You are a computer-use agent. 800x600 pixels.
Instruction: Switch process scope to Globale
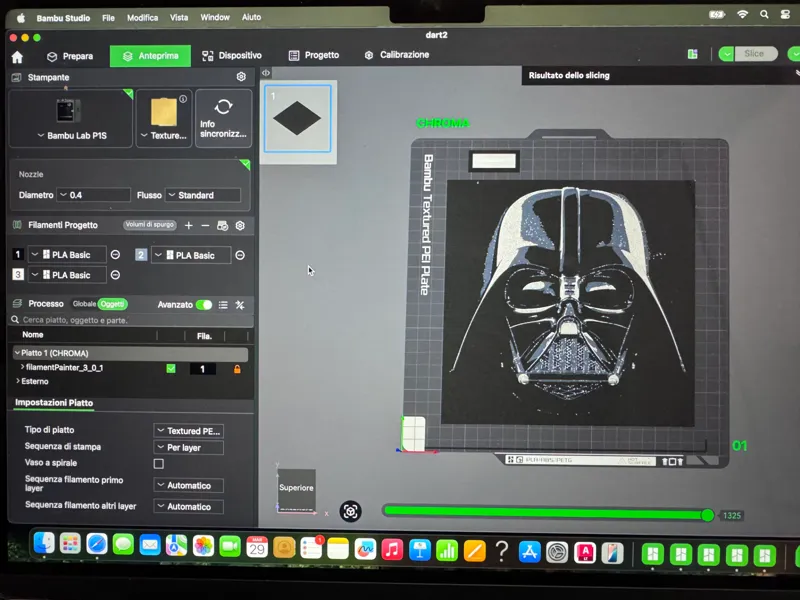pyautogui.click(x=84, y=304)
